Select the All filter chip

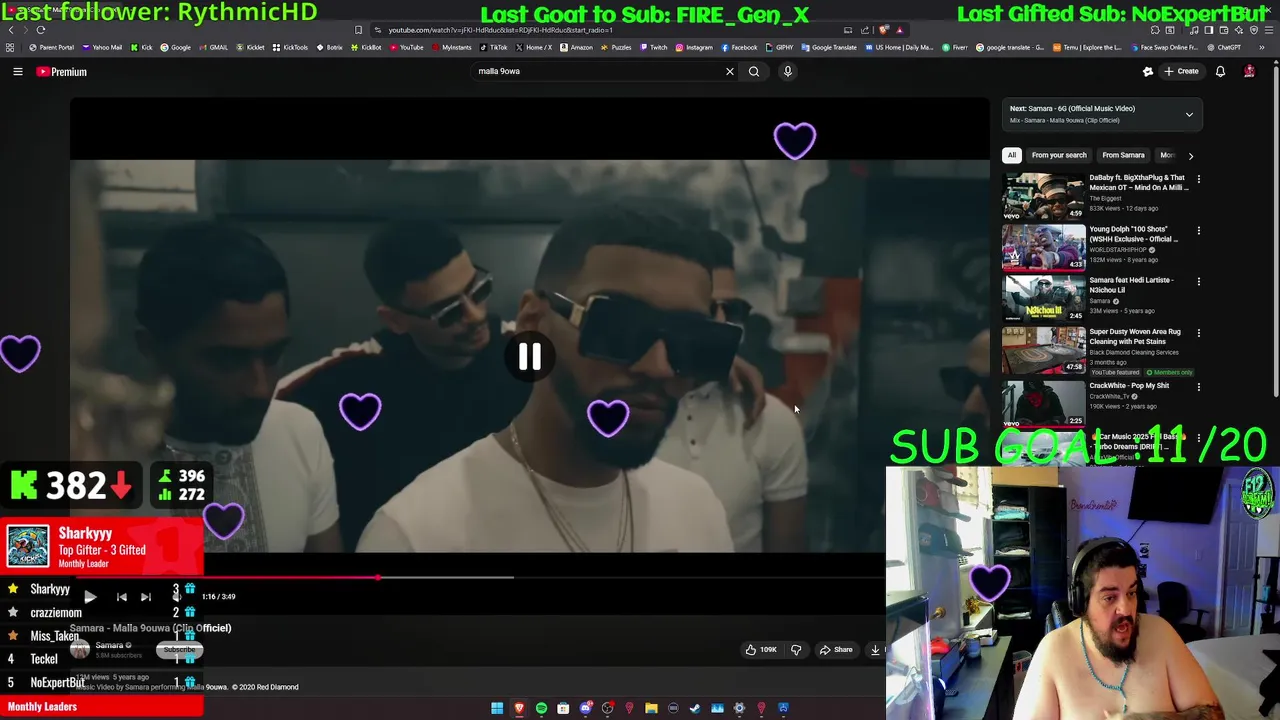pyautogui.click(x=1012, y=155)
